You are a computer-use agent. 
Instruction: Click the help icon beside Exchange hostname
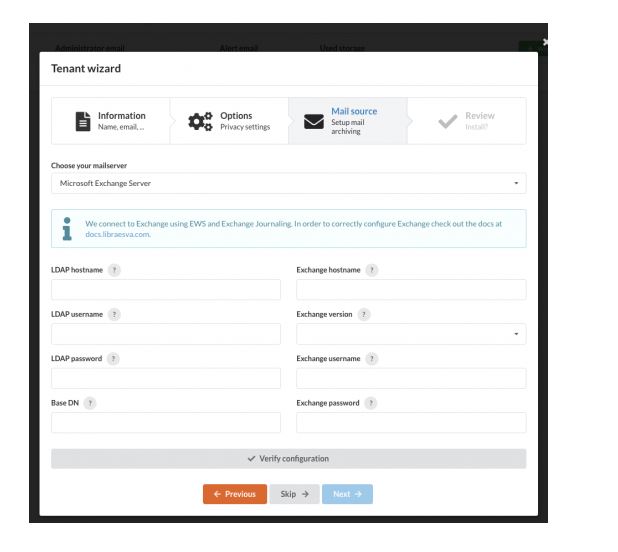[x=372, y=270]
